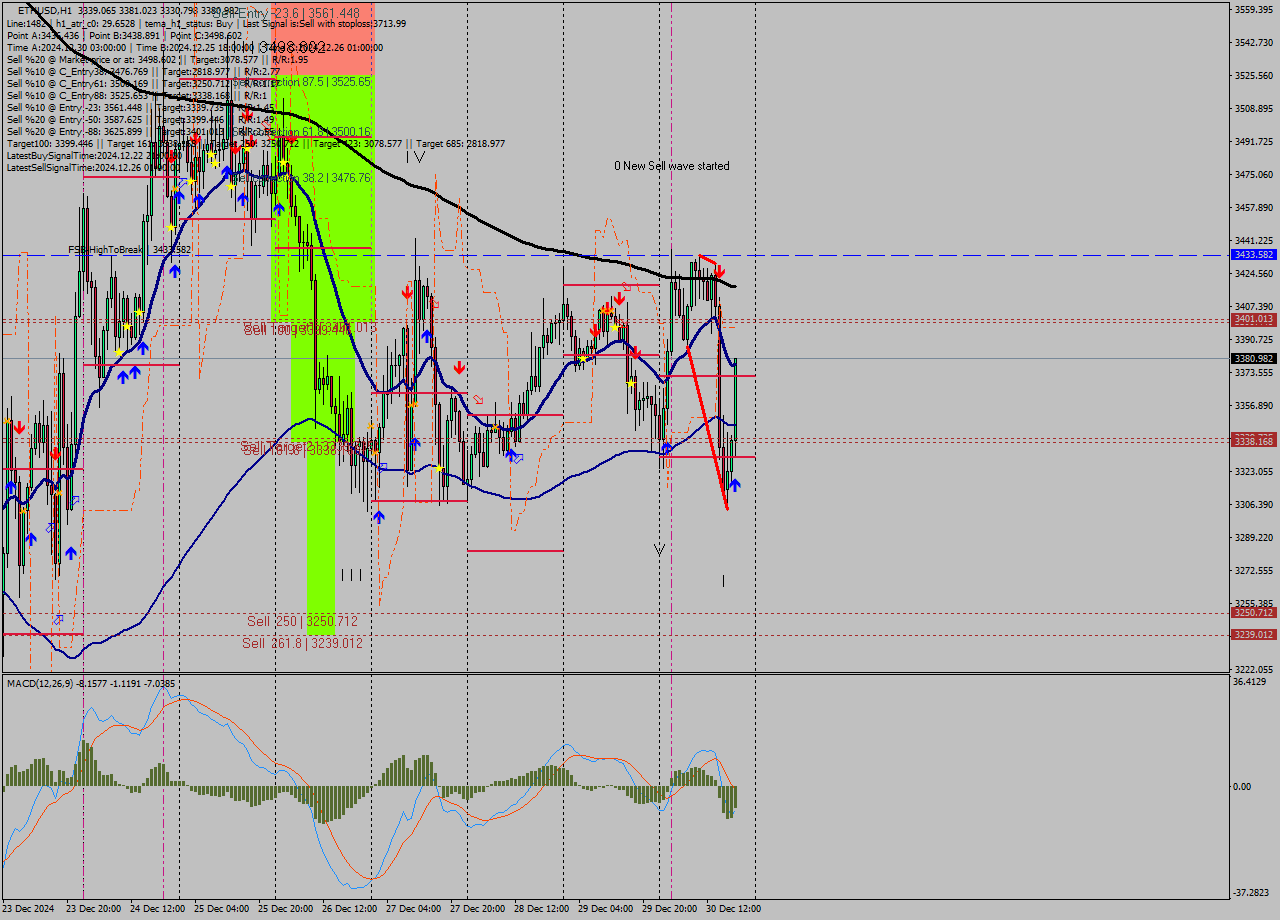
Task: Click the '28 Dec 12:00' time axis label
Action: point(541,909)
